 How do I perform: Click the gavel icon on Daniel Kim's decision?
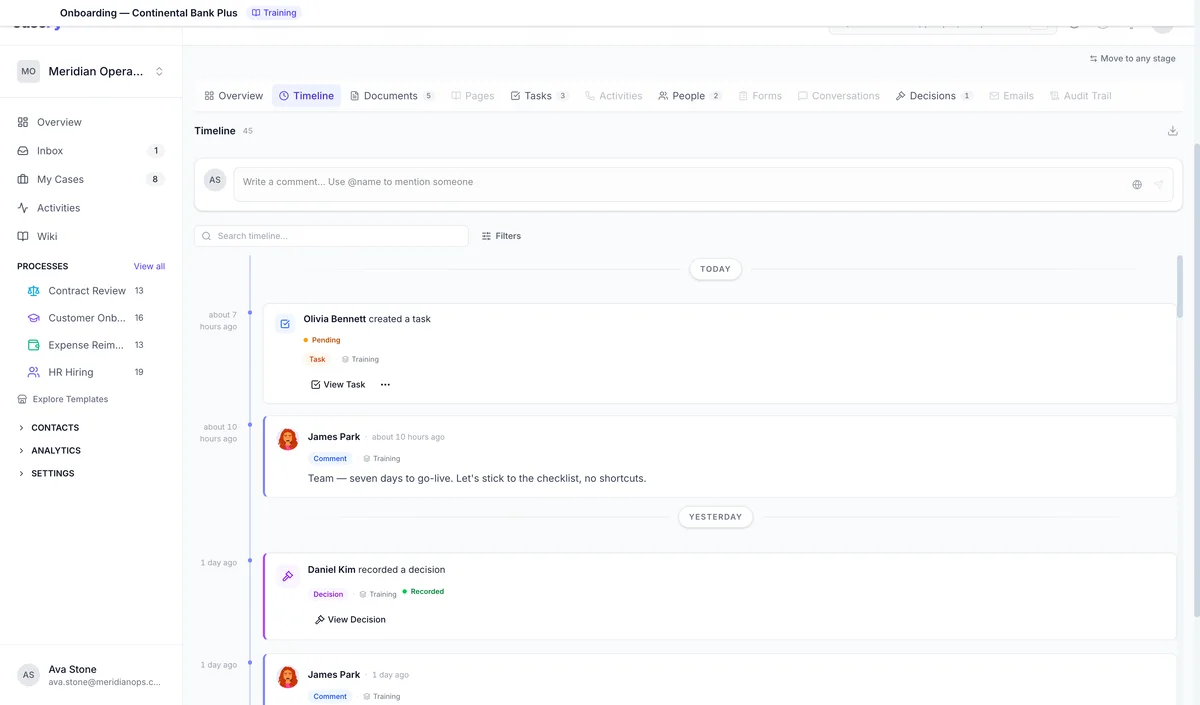tap(288, 576)
